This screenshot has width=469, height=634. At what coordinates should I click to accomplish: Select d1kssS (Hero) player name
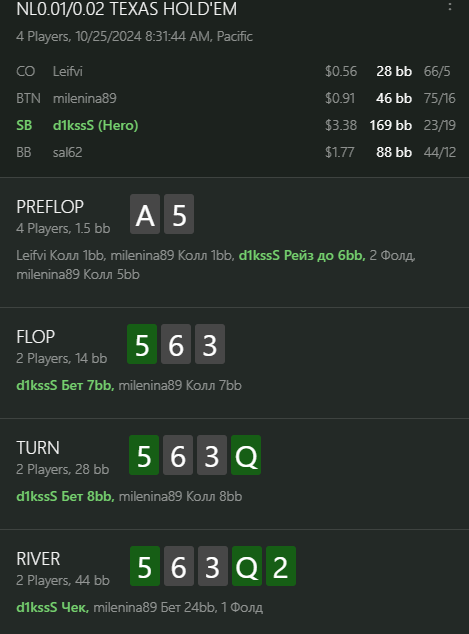(95, 125)
